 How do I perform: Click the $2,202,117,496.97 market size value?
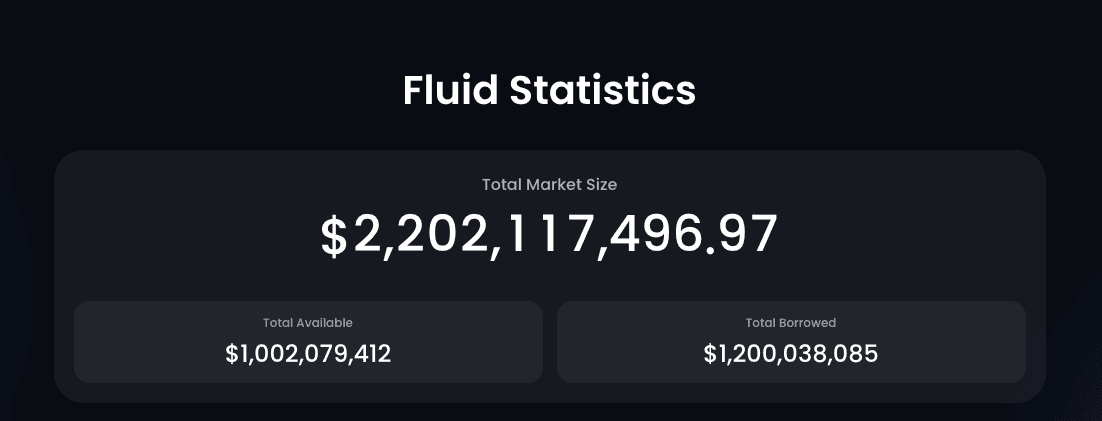[549, 235]
